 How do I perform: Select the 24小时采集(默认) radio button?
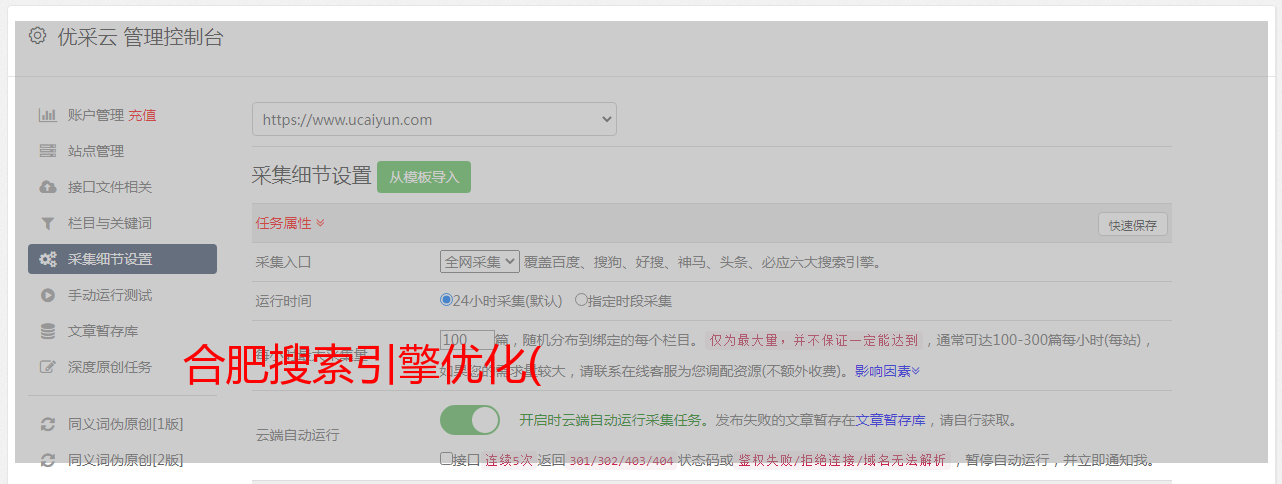[x=446, y=299]
